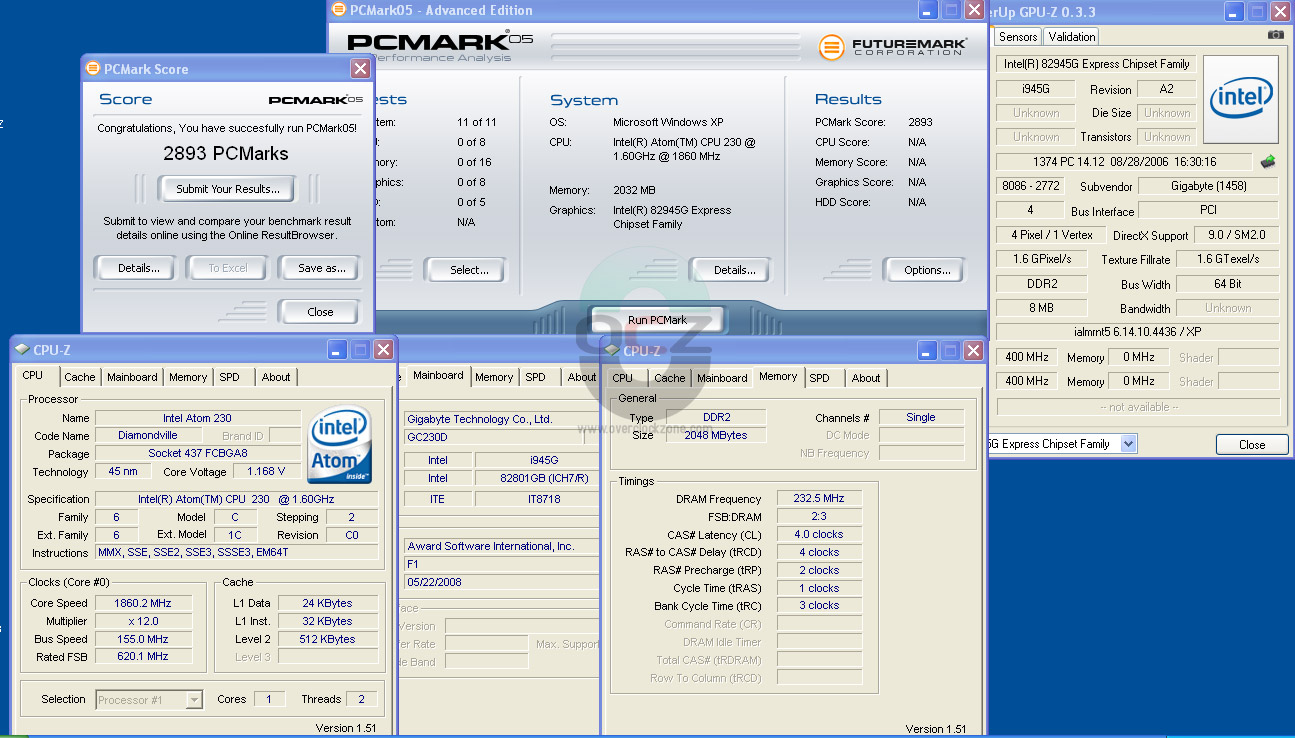This screenshot has height=738, width=1295.
Task: Open the About tab in the CPU-Z window showing Gigabyte Technology
Action: click(x=582, y=377)
